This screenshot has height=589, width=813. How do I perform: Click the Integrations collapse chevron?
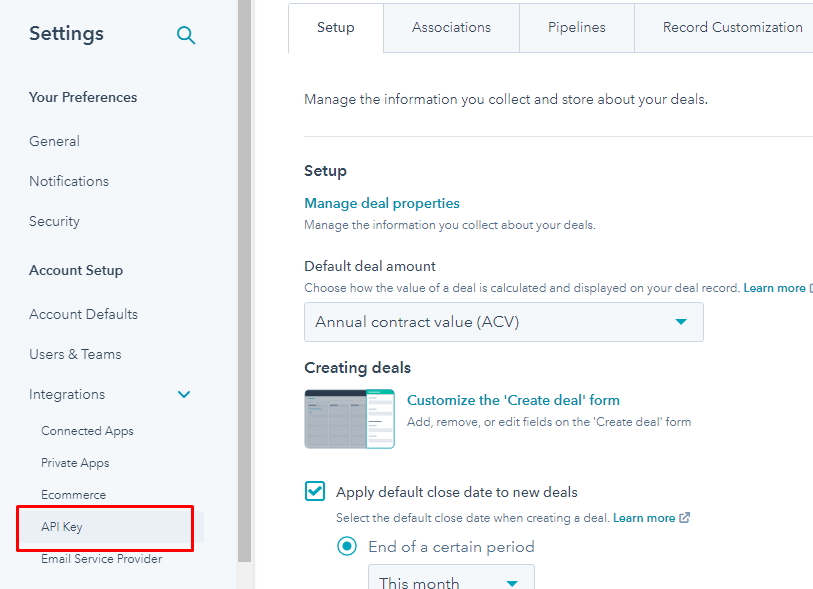[x=184, y=394]
